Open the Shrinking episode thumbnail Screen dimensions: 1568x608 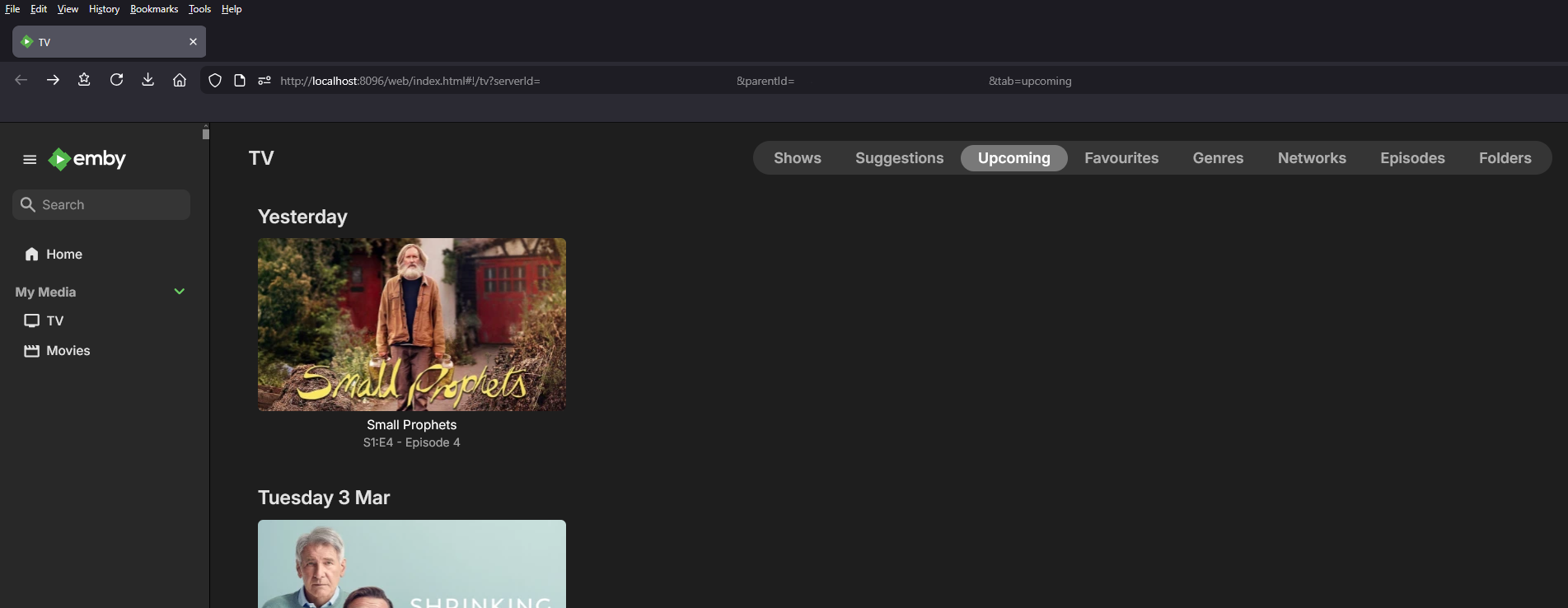pyautogui.click(x=412, y=564)
